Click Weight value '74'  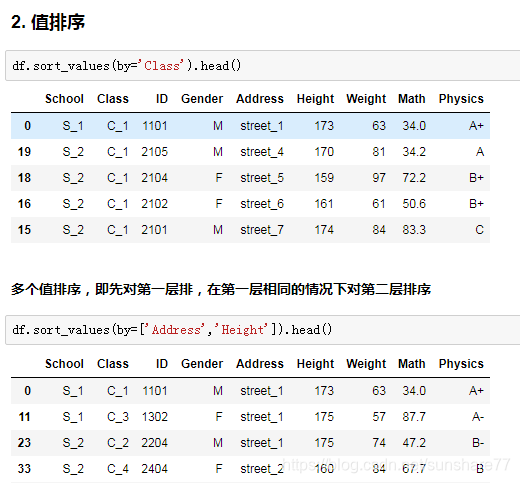click(x=379, y=443)
